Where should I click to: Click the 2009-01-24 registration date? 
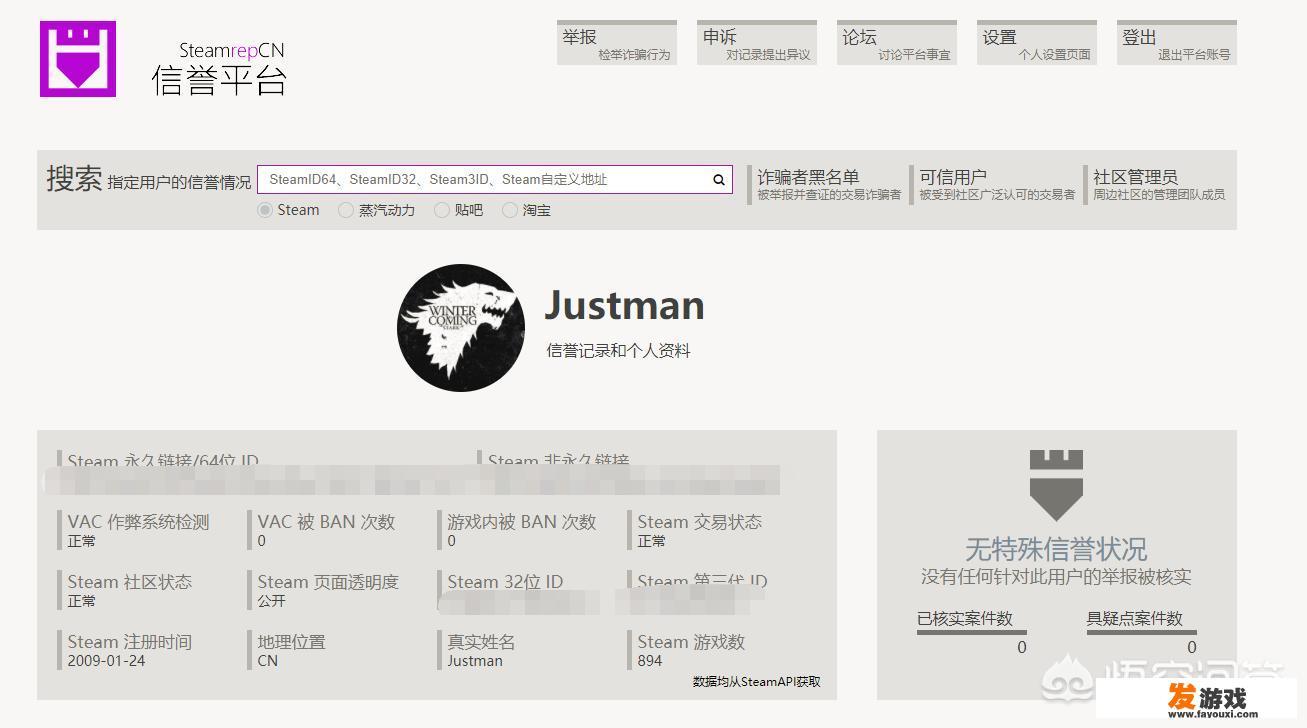point(106,661)
